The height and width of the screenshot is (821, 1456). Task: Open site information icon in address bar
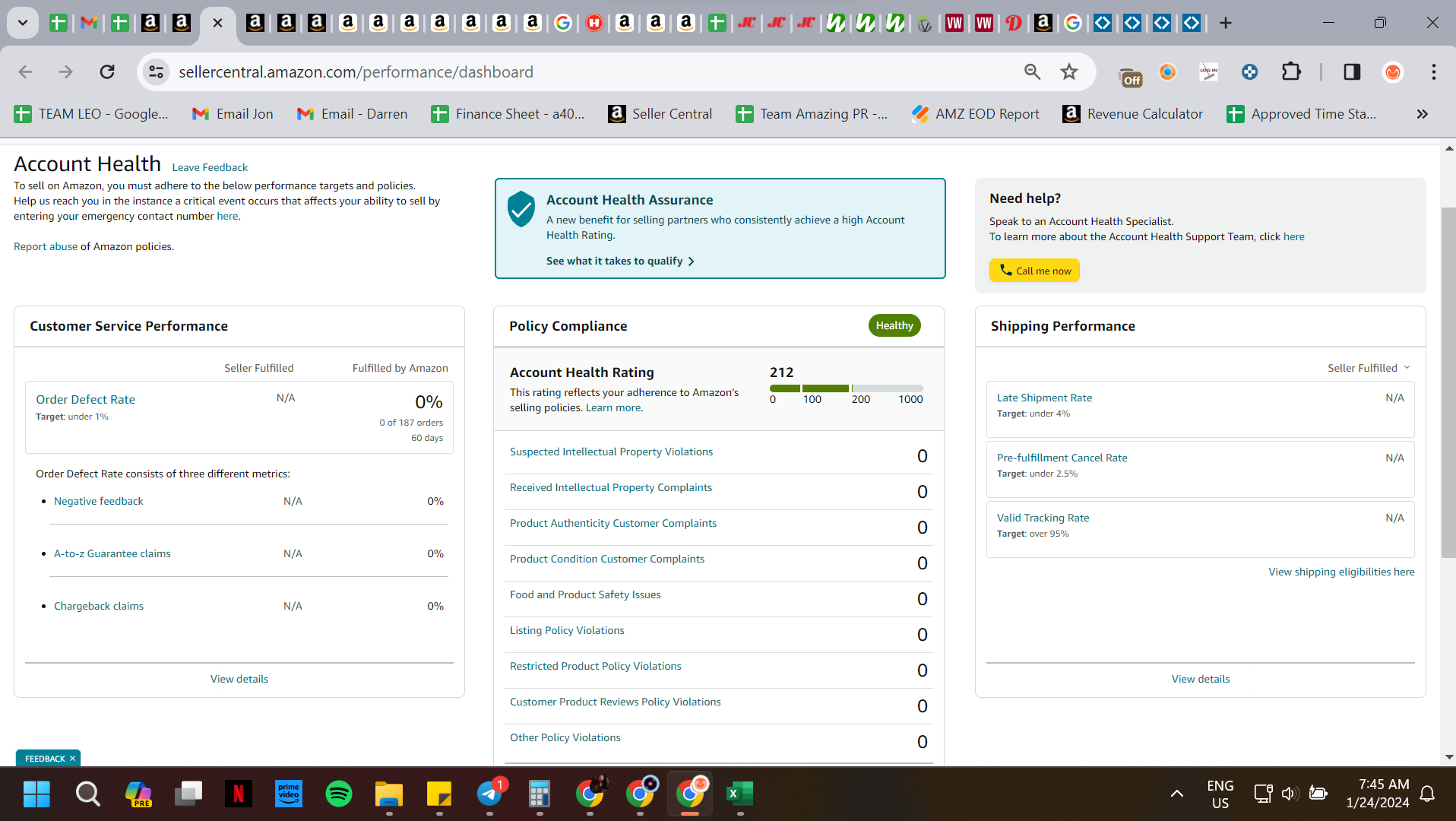(x=156, y=71)
